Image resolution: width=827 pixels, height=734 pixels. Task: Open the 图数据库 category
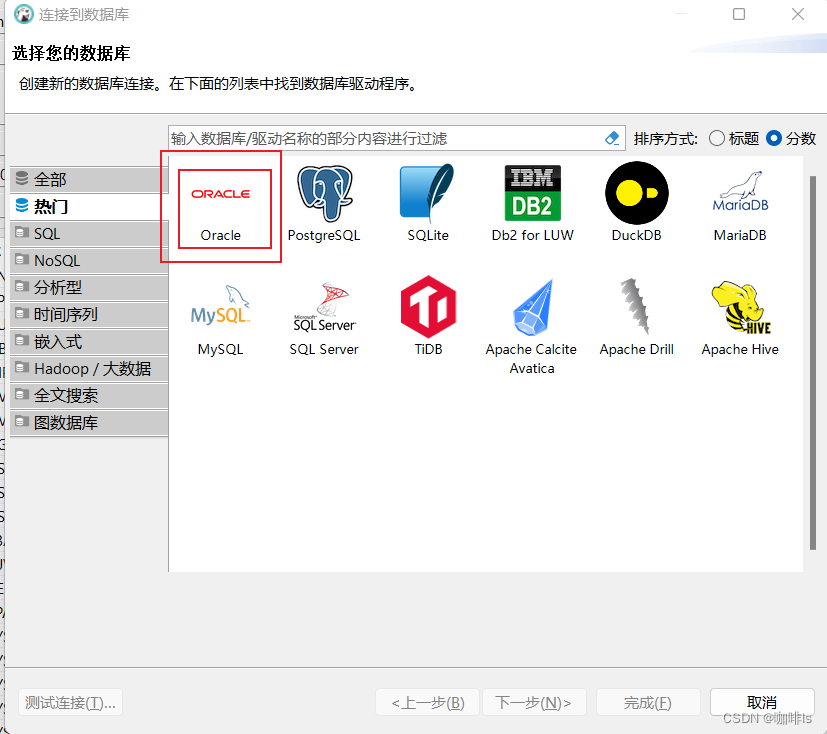(x=89, y=423)
